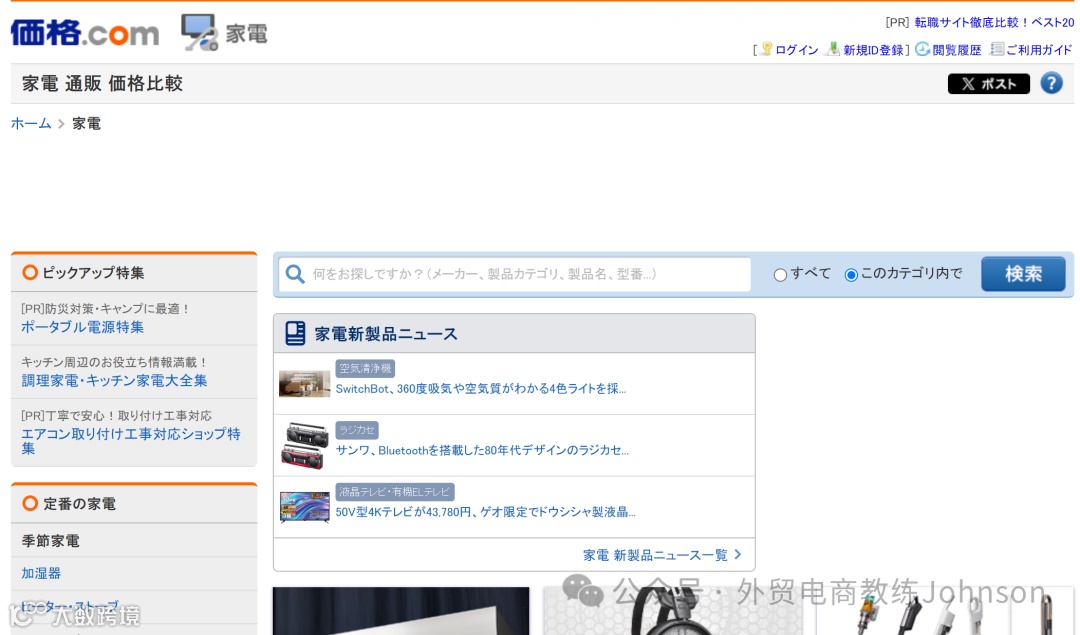Open the ログイン link
Image resolution: width=1080 pixels, height=635 pixels.
[796, 50]
